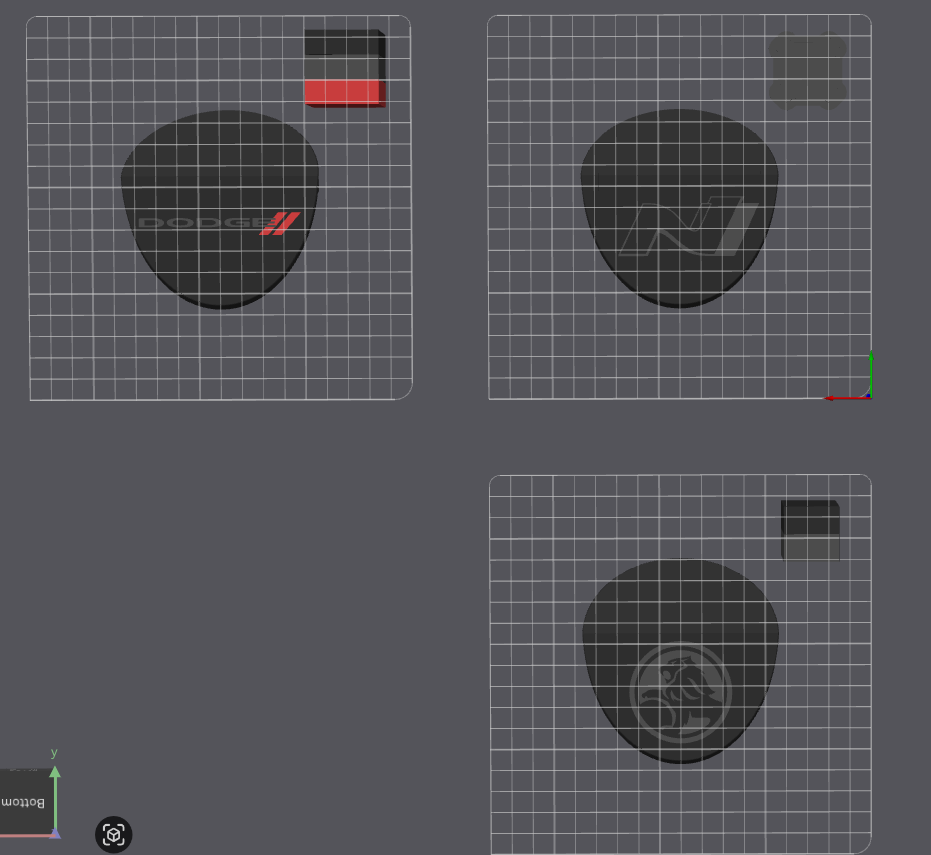Select the faint rounded square object on N plate
The image size is (931, 855).
[x=808, y=71]
